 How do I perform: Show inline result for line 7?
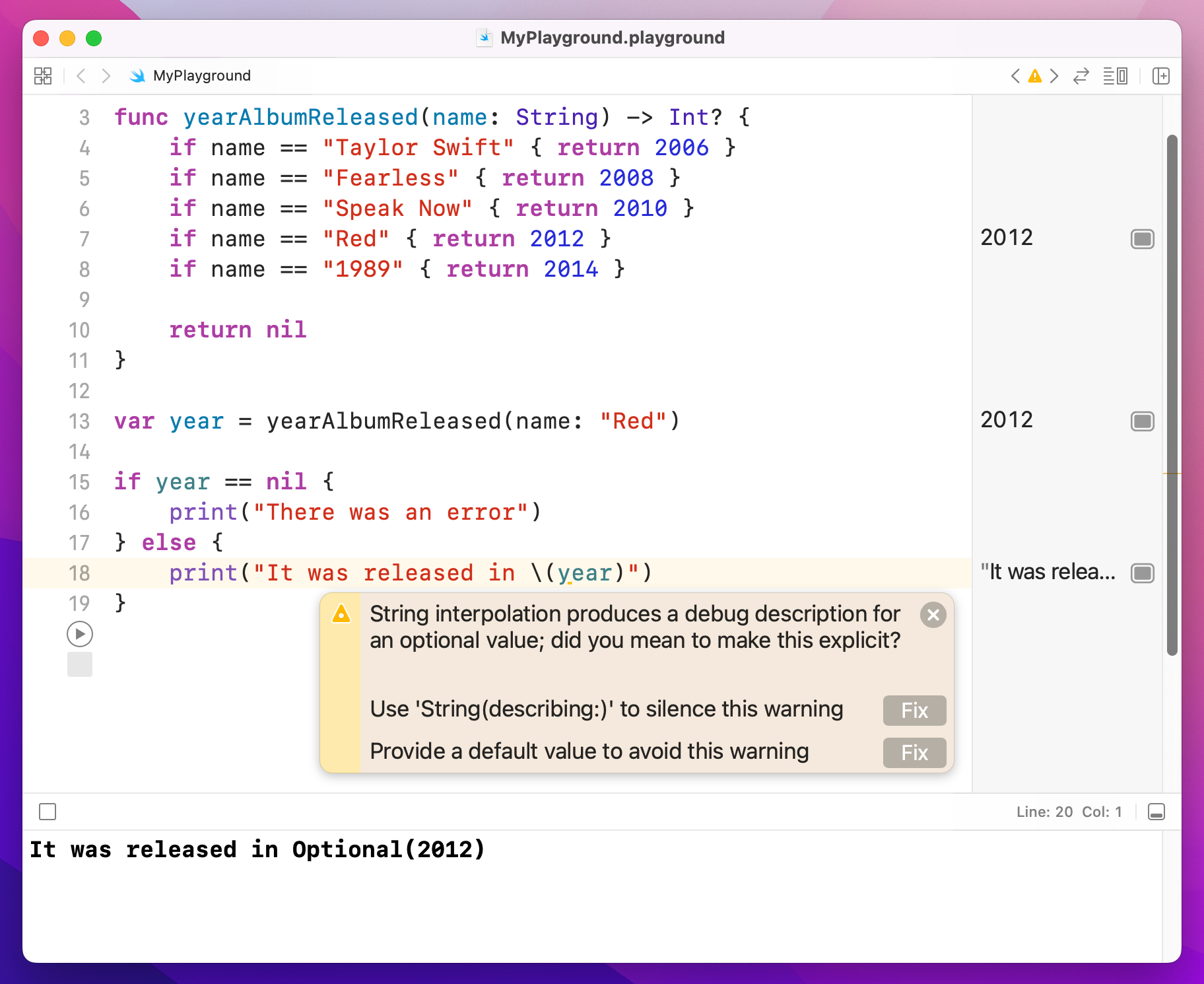point(1142,239)
